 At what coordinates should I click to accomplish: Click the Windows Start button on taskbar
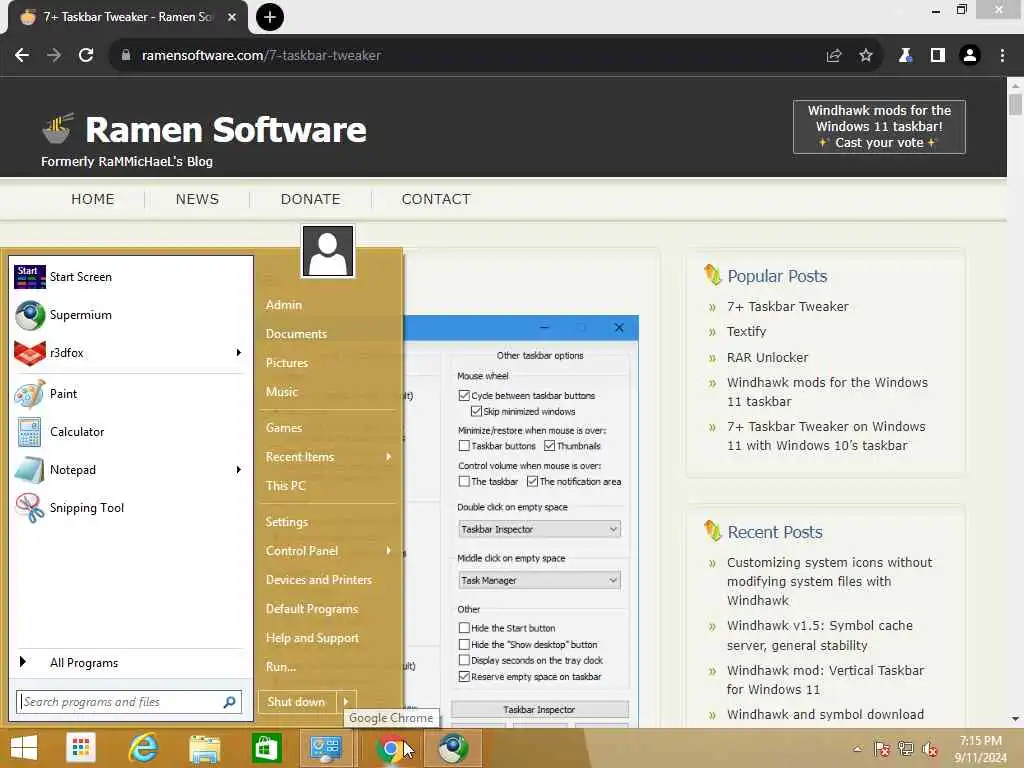coord(24,748)
